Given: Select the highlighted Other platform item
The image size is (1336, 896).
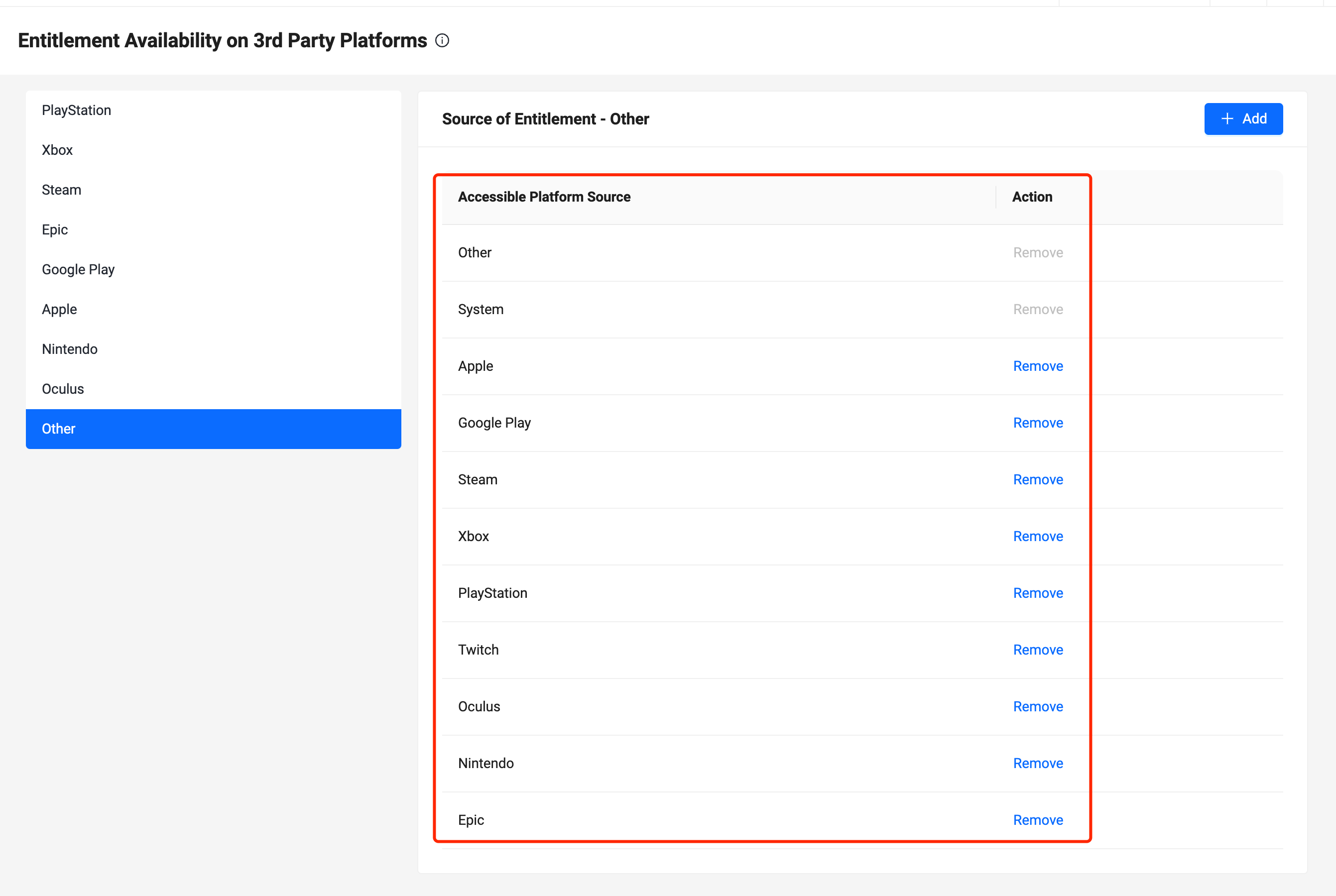Looking at the screenshot, I should tap(213, 429).
